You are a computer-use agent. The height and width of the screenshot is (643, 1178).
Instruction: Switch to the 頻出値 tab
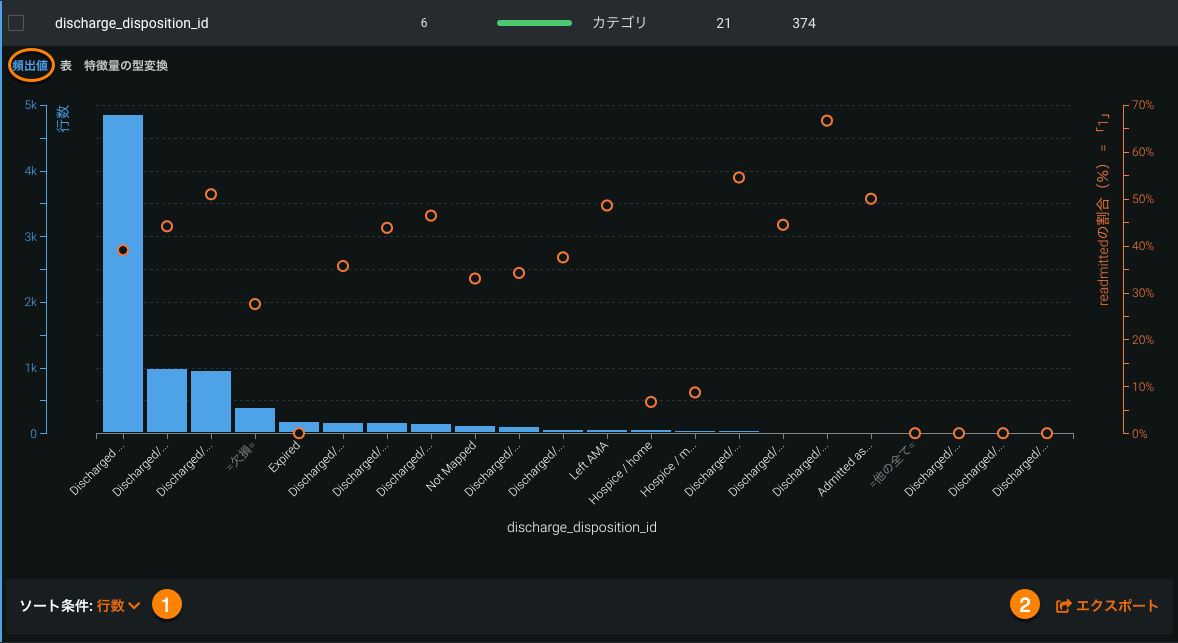(x=30, y=66)
